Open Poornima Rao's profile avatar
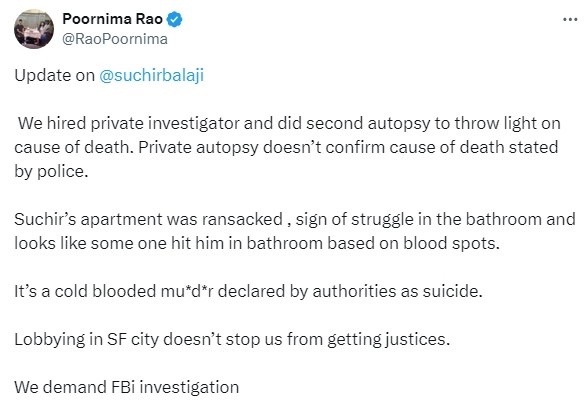This screenshot has width=587, height=414. (34, 29)
